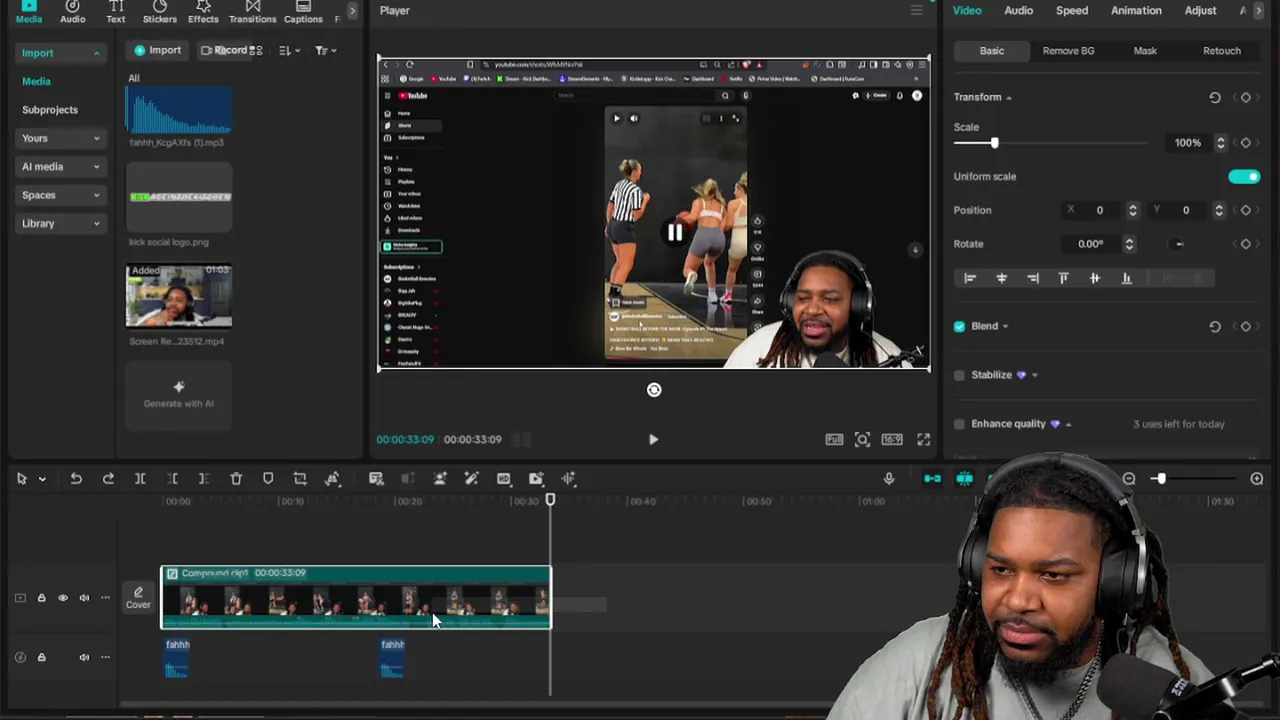Screen dimensions: 1280x720
Task: Align clip to horizontal center
Action: click(x=1001, y=278)
